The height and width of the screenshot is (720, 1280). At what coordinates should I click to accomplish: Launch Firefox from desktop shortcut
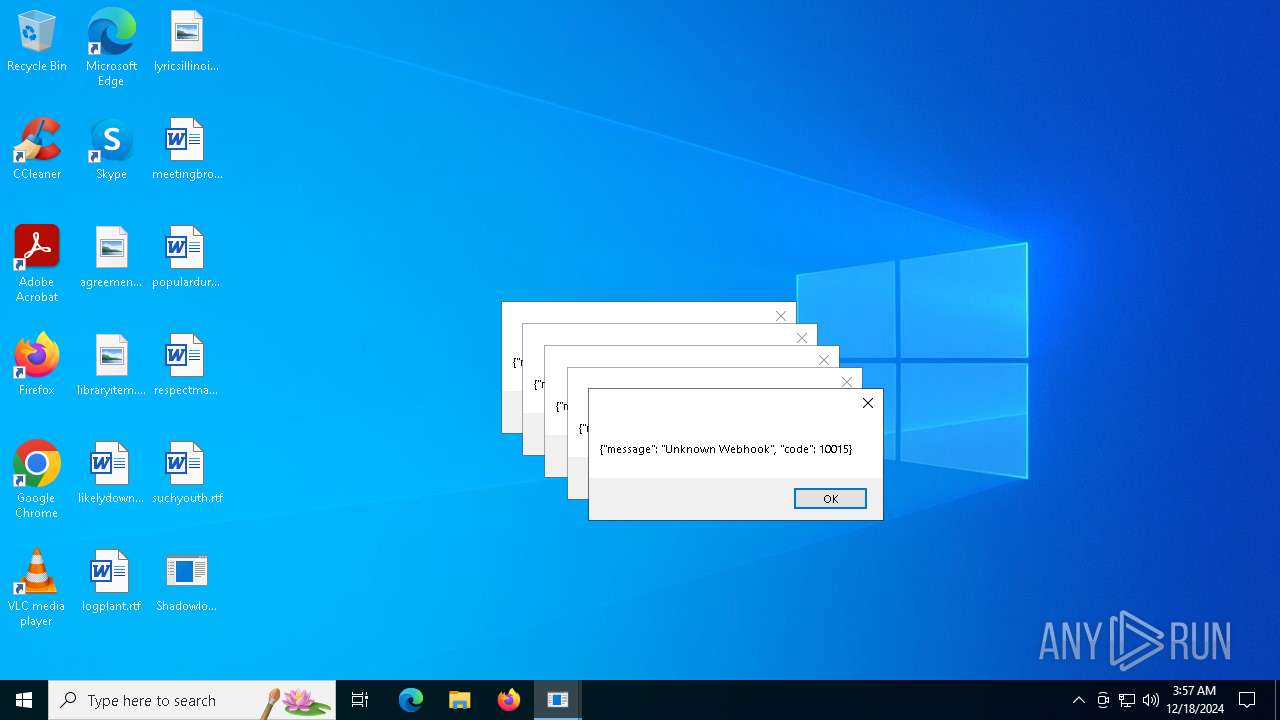click(x=37, y=365)
